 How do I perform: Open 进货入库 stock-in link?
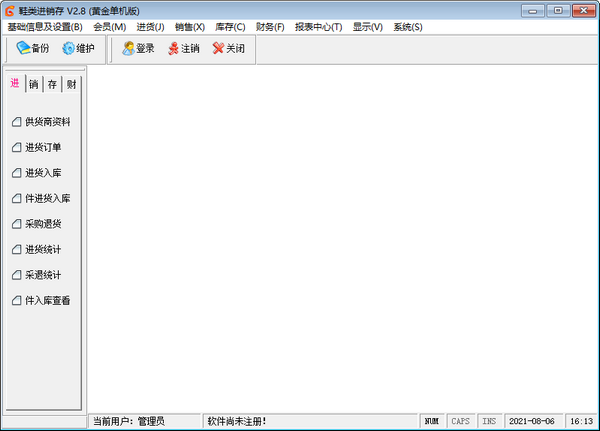(x=43, y=173)
